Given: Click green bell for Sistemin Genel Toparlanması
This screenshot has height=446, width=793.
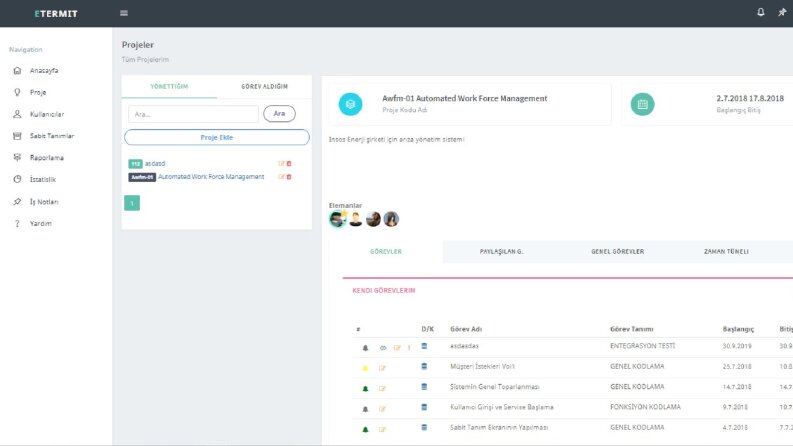Looking at the screenshot, I should [365, 388].
